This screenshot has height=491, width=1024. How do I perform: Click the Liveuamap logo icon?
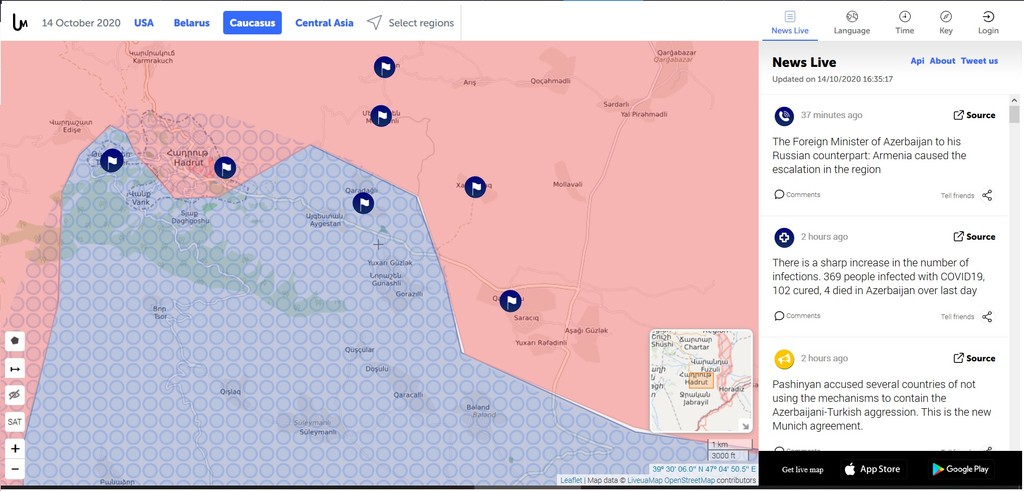tap(20, 22)
